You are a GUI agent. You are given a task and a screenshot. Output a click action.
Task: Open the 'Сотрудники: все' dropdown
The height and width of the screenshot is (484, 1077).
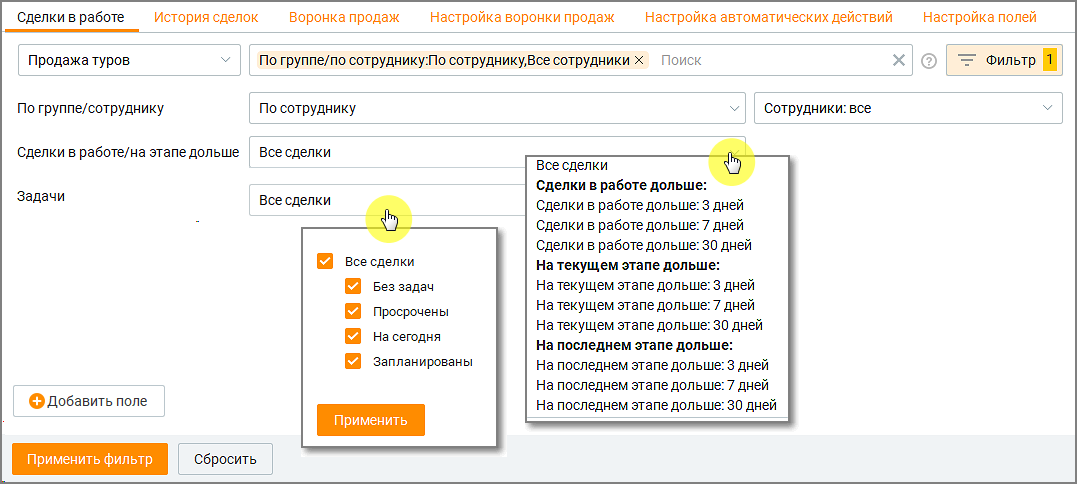908,108
